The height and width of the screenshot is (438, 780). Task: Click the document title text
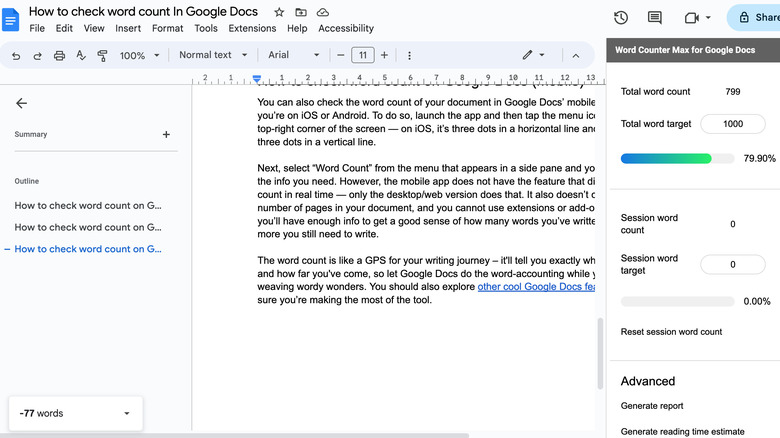[143, 11]
